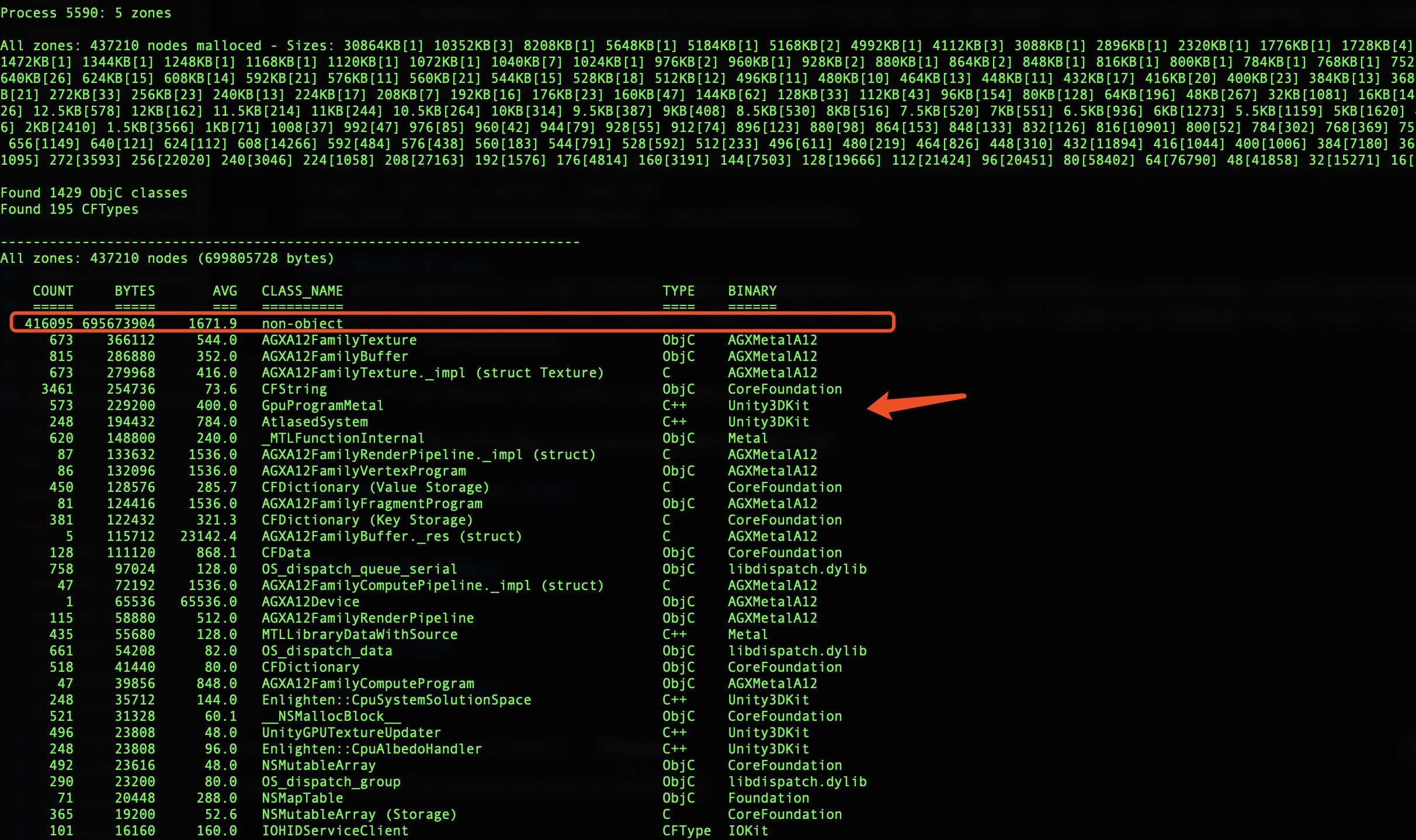
Task: Select the AtlasedSystem class name
Action: 315,422
